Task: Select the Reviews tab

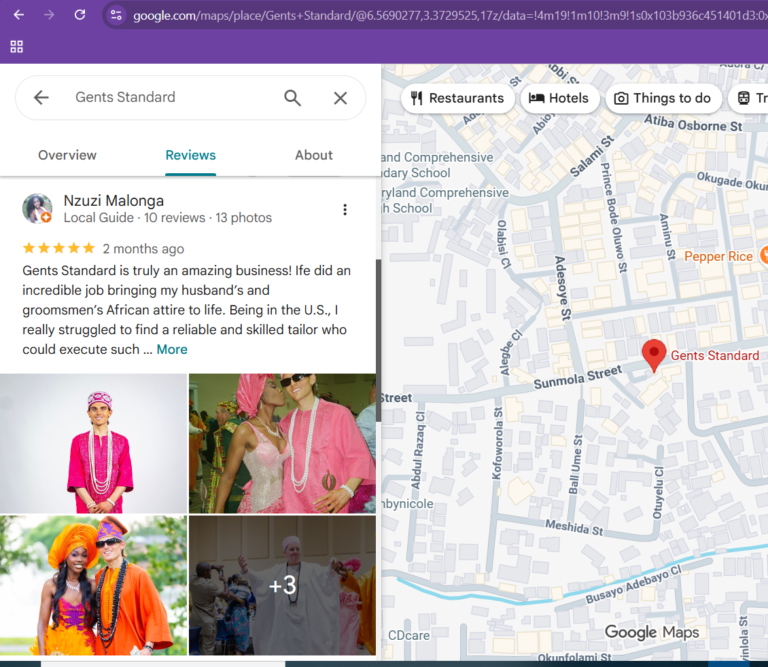Action: click(191, 155)
